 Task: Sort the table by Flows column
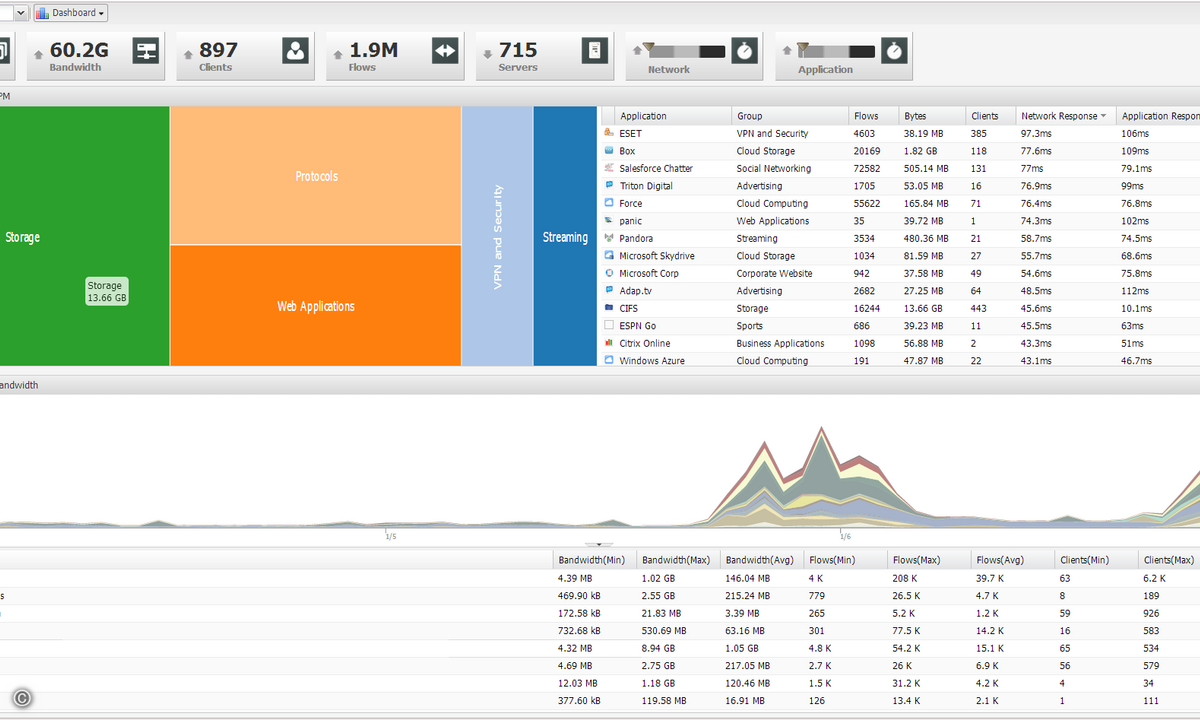pyautogui.click(x=873, y=116)
